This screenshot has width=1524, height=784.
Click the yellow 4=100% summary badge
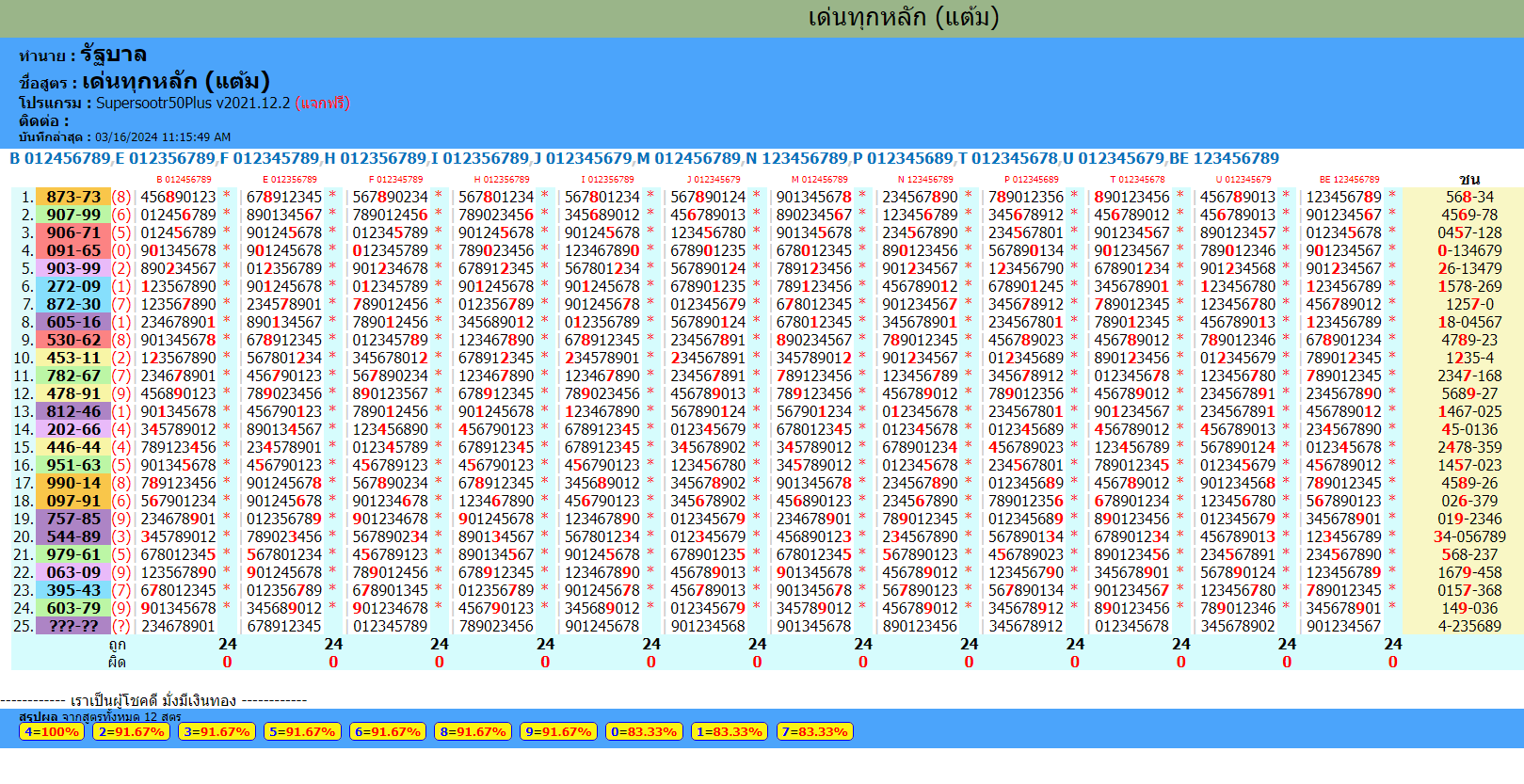[x=52, y=731]
